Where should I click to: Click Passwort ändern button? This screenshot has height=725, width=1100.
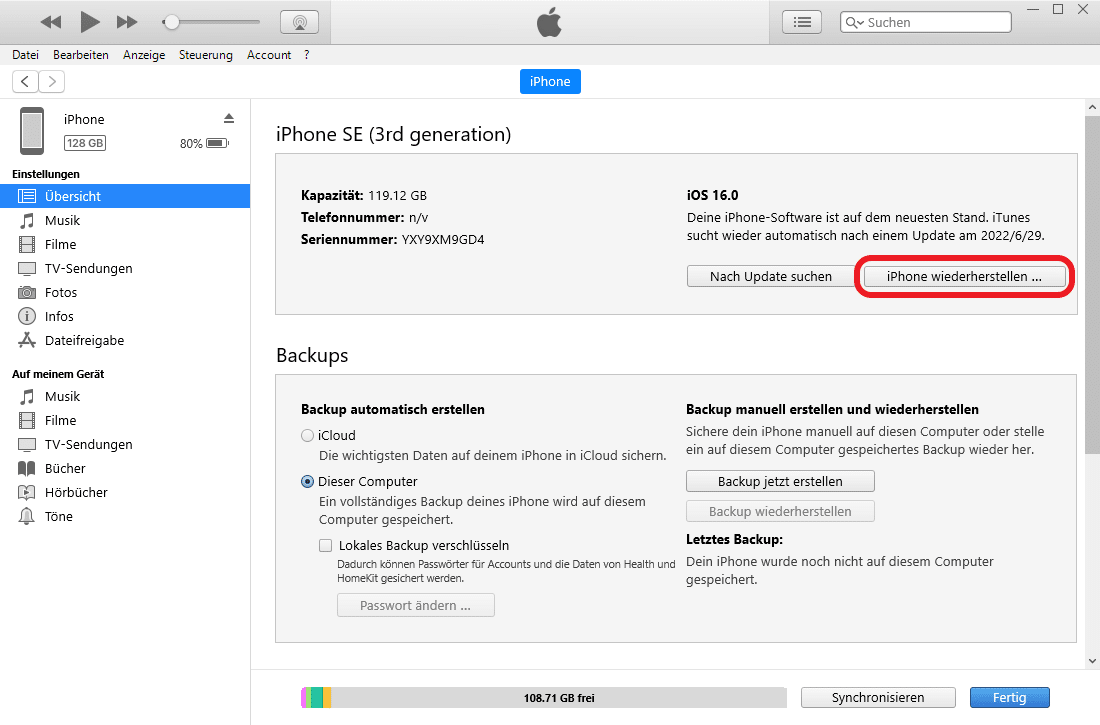[415, 605]
